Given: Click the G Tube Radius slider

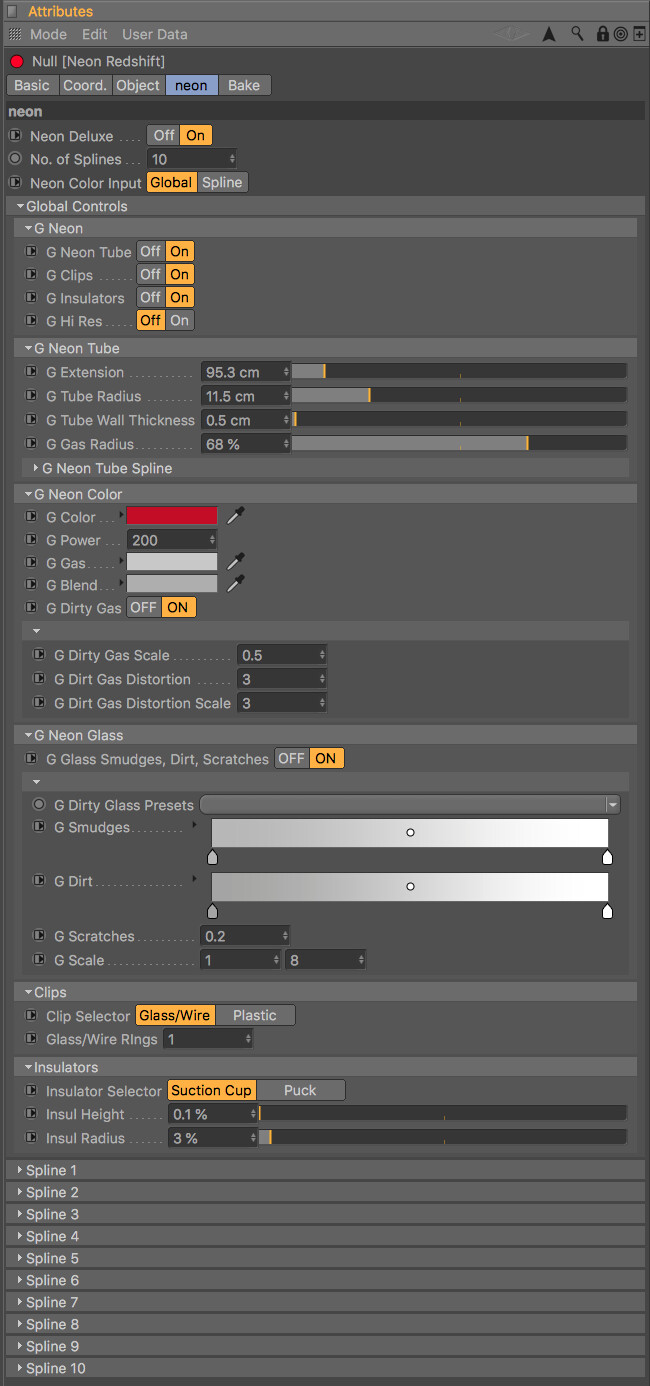Looking at the screenshot, I should 459,395.
